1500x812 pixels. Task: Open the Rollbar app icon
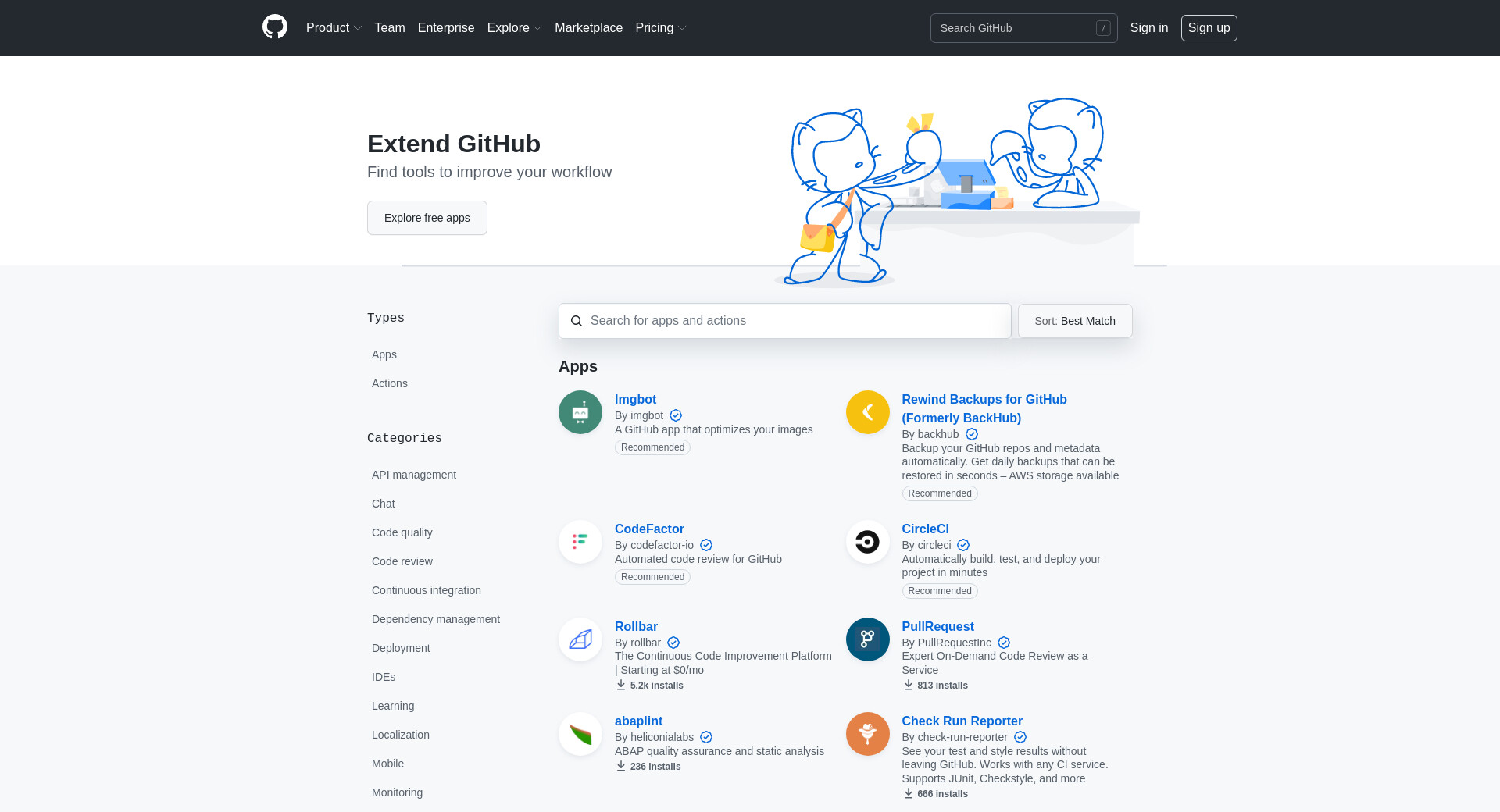click(580, 639)
